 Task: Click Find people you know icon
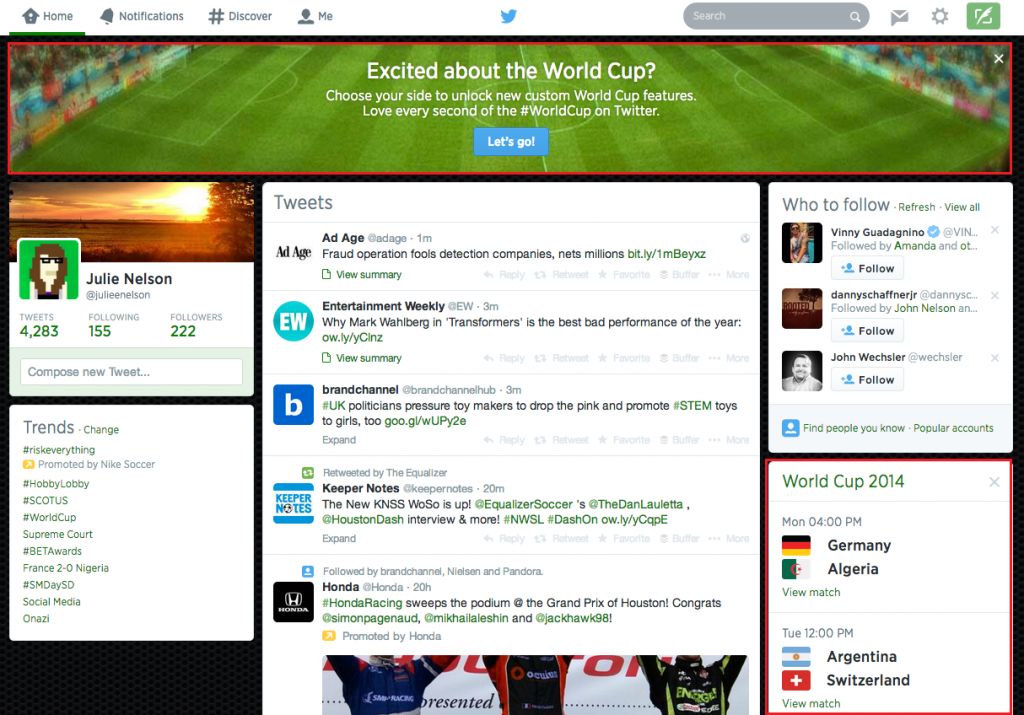pyautogui.click(x=790, y=428)
